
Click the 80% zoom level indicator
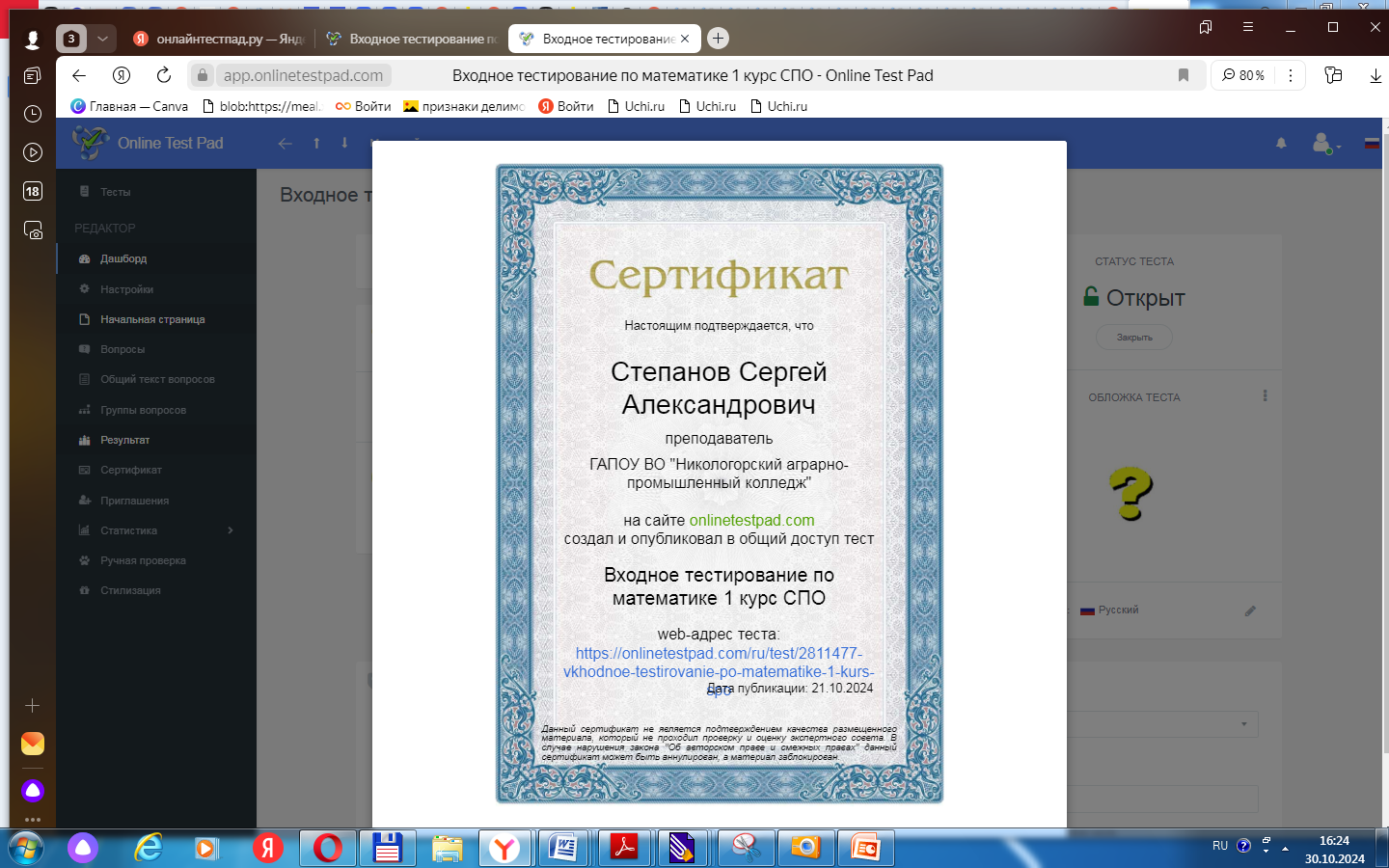pos(1243,75)
